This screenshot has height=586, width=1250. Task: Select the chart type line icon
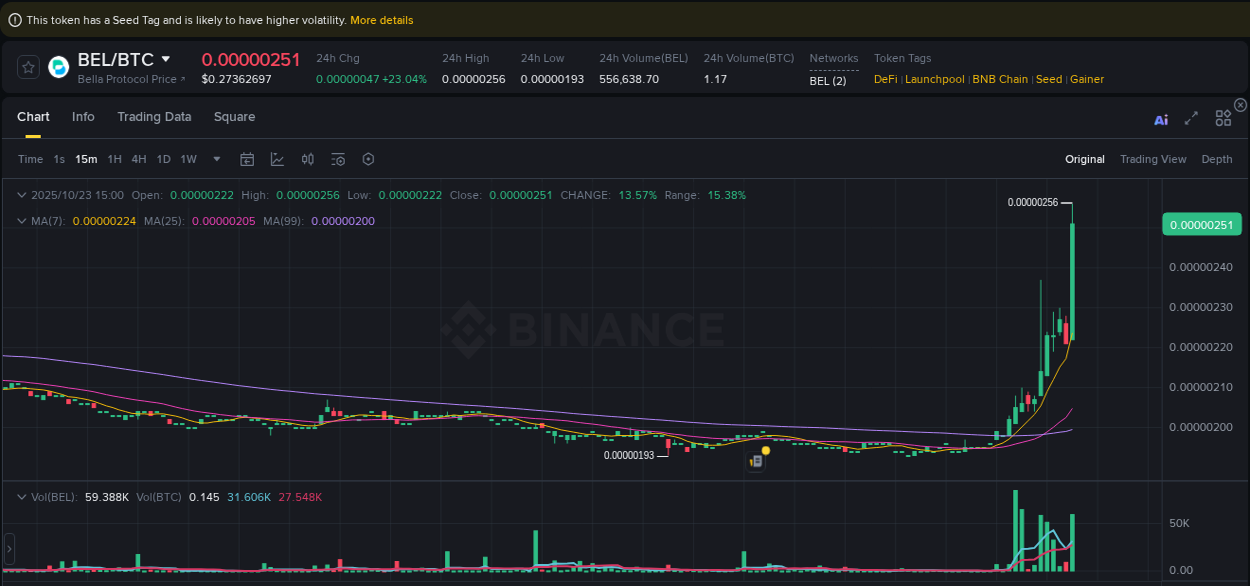[x=277, y=159]
